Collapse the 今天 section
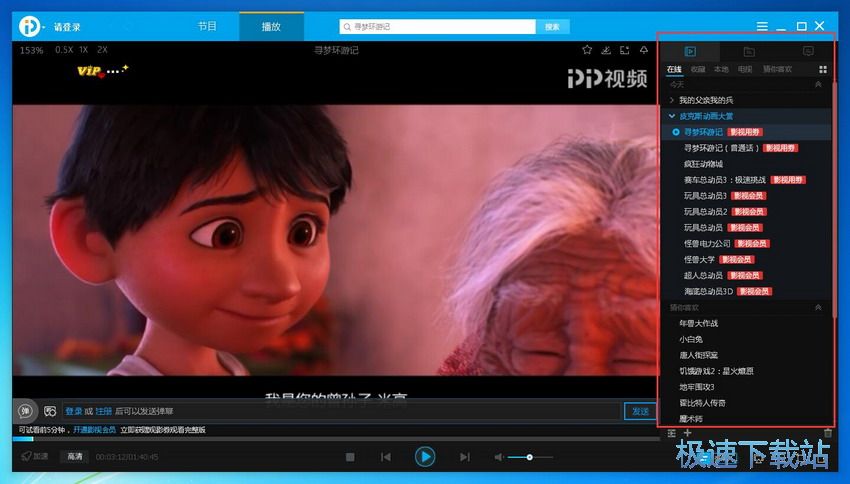850x484 pixels. [818, 85]
